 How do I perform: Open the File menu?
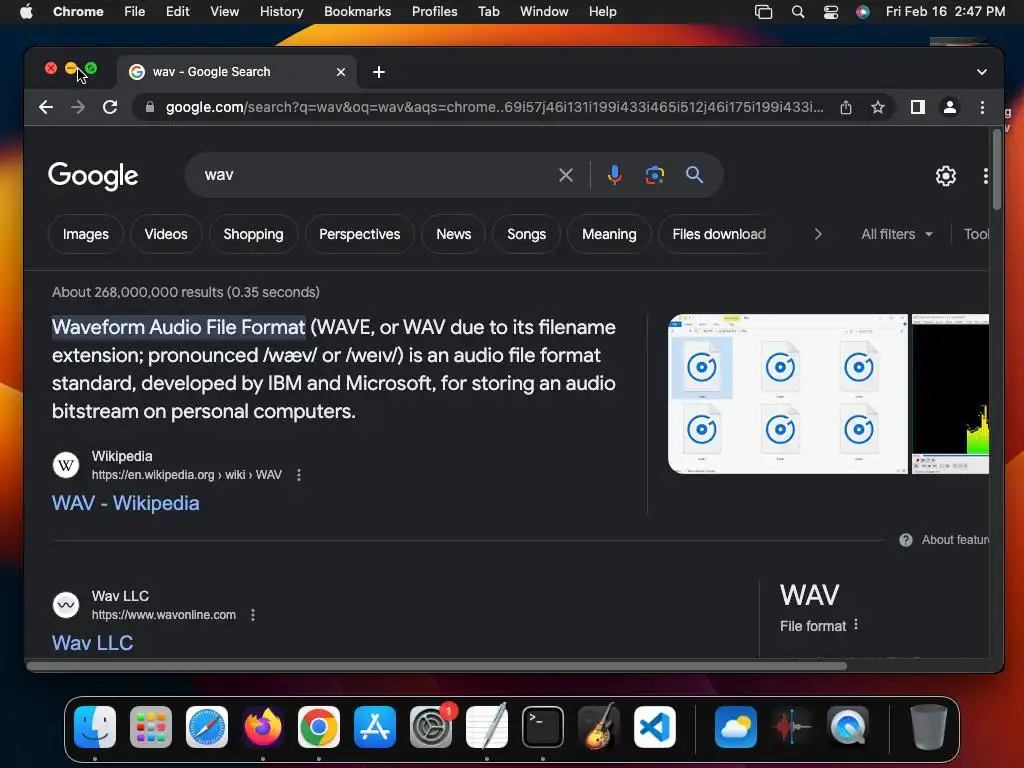pos(135,12)
